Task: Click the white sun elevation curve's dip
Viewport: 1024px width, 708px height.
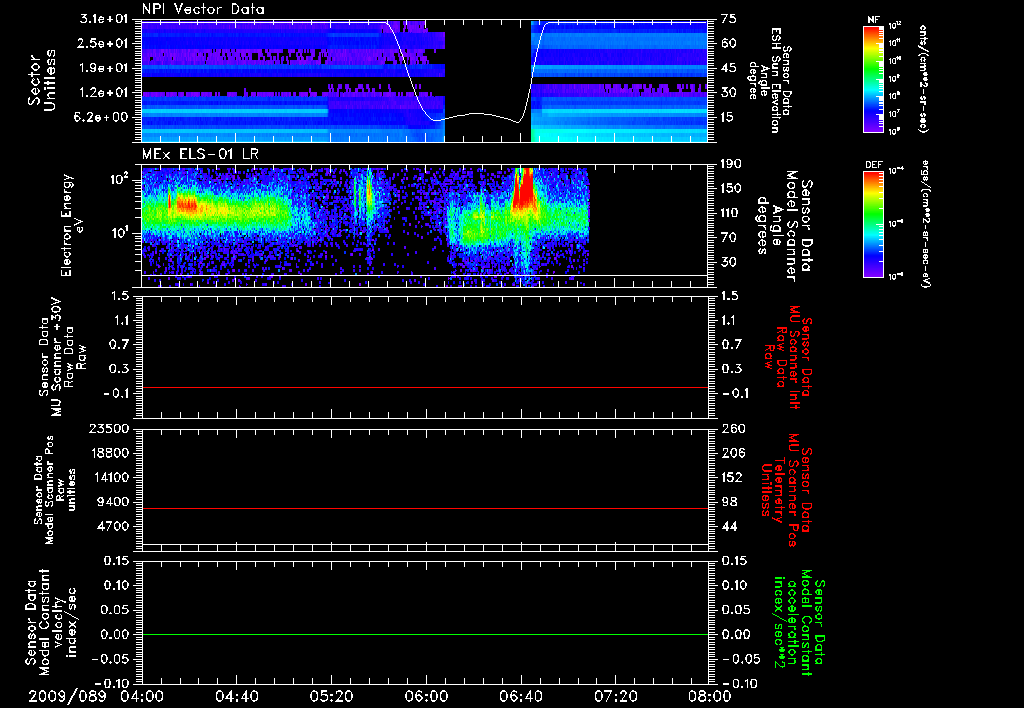Action: pyautogui.click(x=477, y=116)
